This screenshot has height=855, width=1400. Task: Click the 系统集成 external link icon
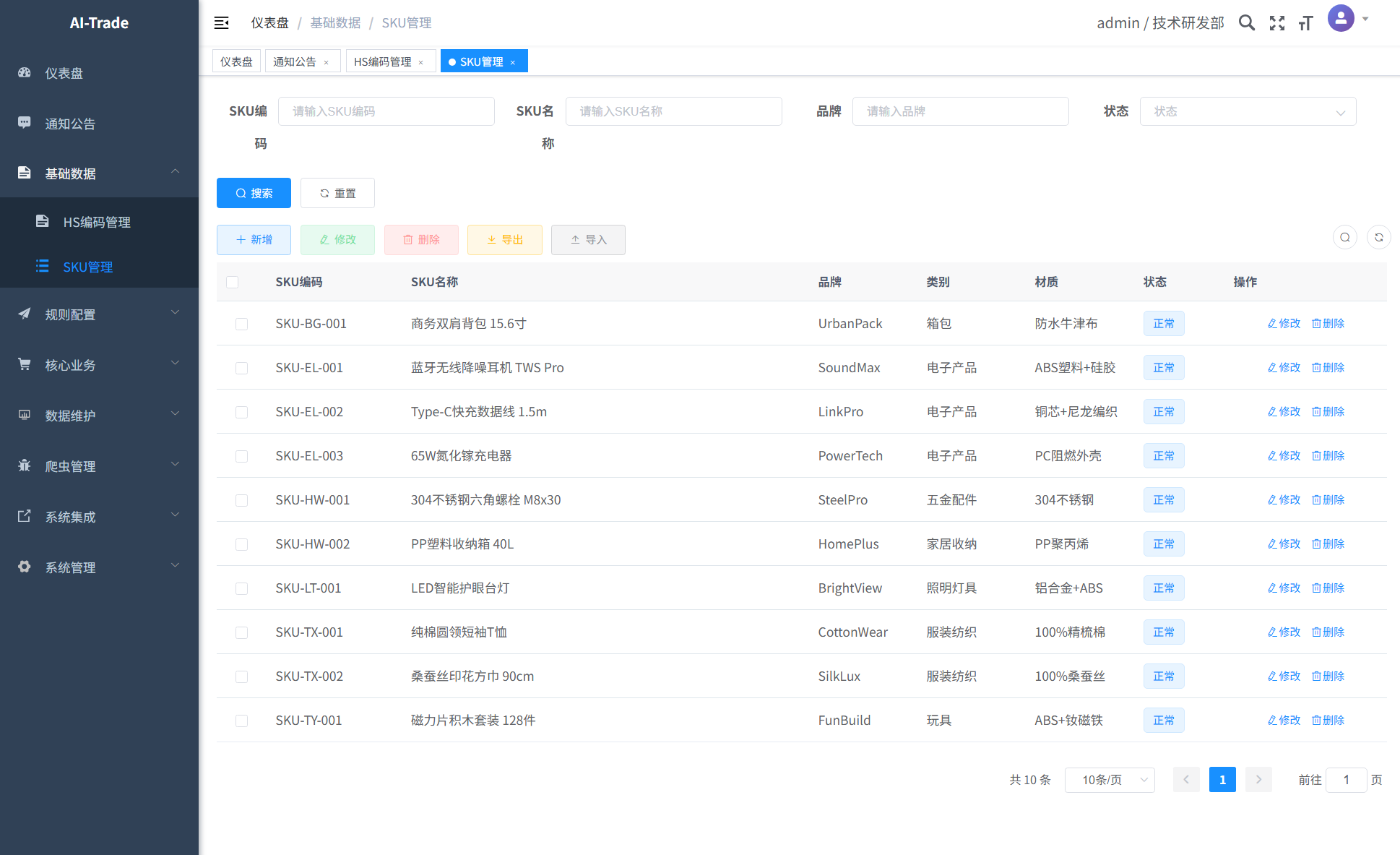click(25, 516)
